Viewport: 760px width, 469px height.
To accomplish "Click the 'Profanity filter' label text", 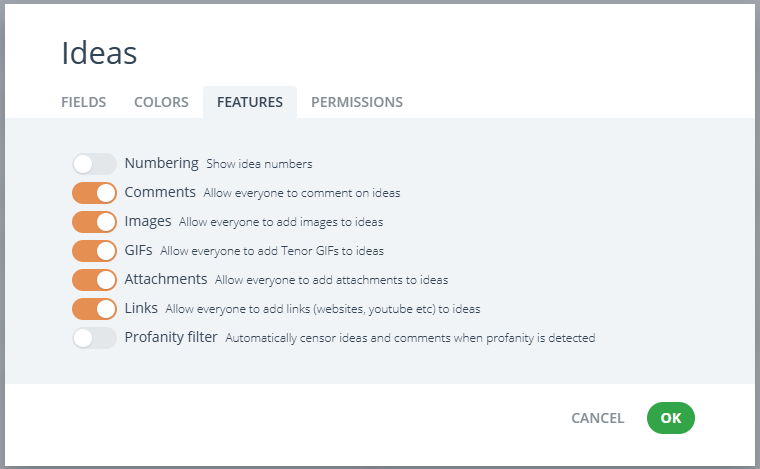I will pyautogui.click(x=171, y=337).
